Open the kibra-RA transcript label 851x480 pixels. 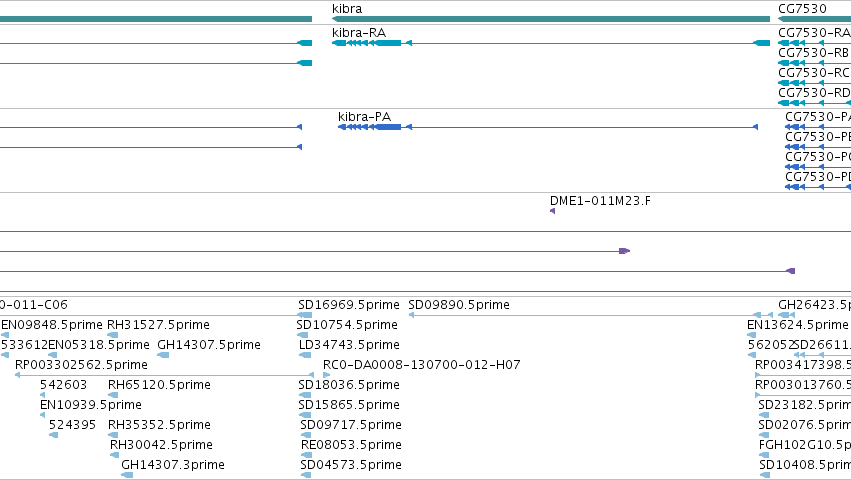pos(359,33)
